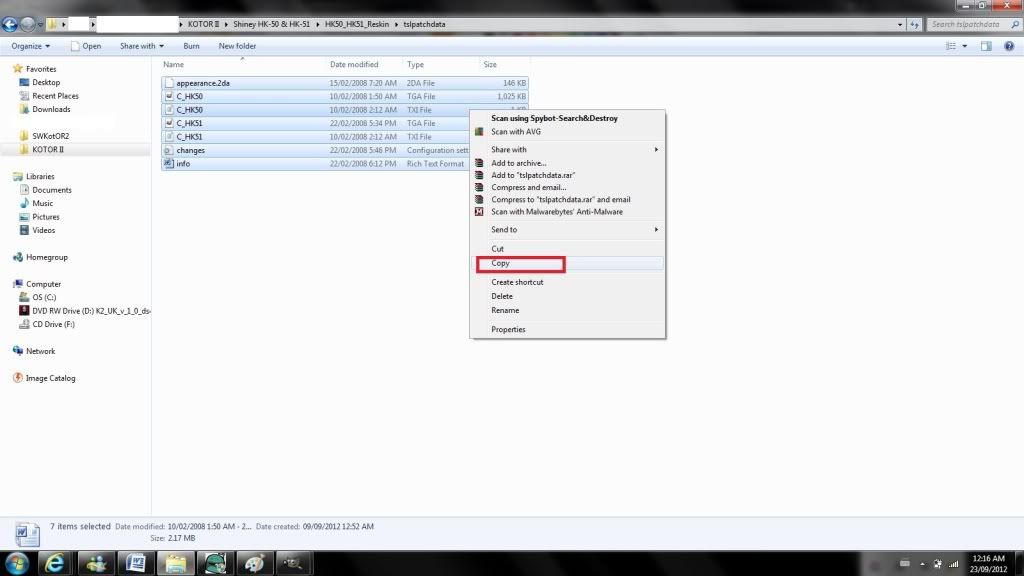Expand the Share with toolbar dropdown
This screenshot has height=576, width=1024.
tap(141, 46)
